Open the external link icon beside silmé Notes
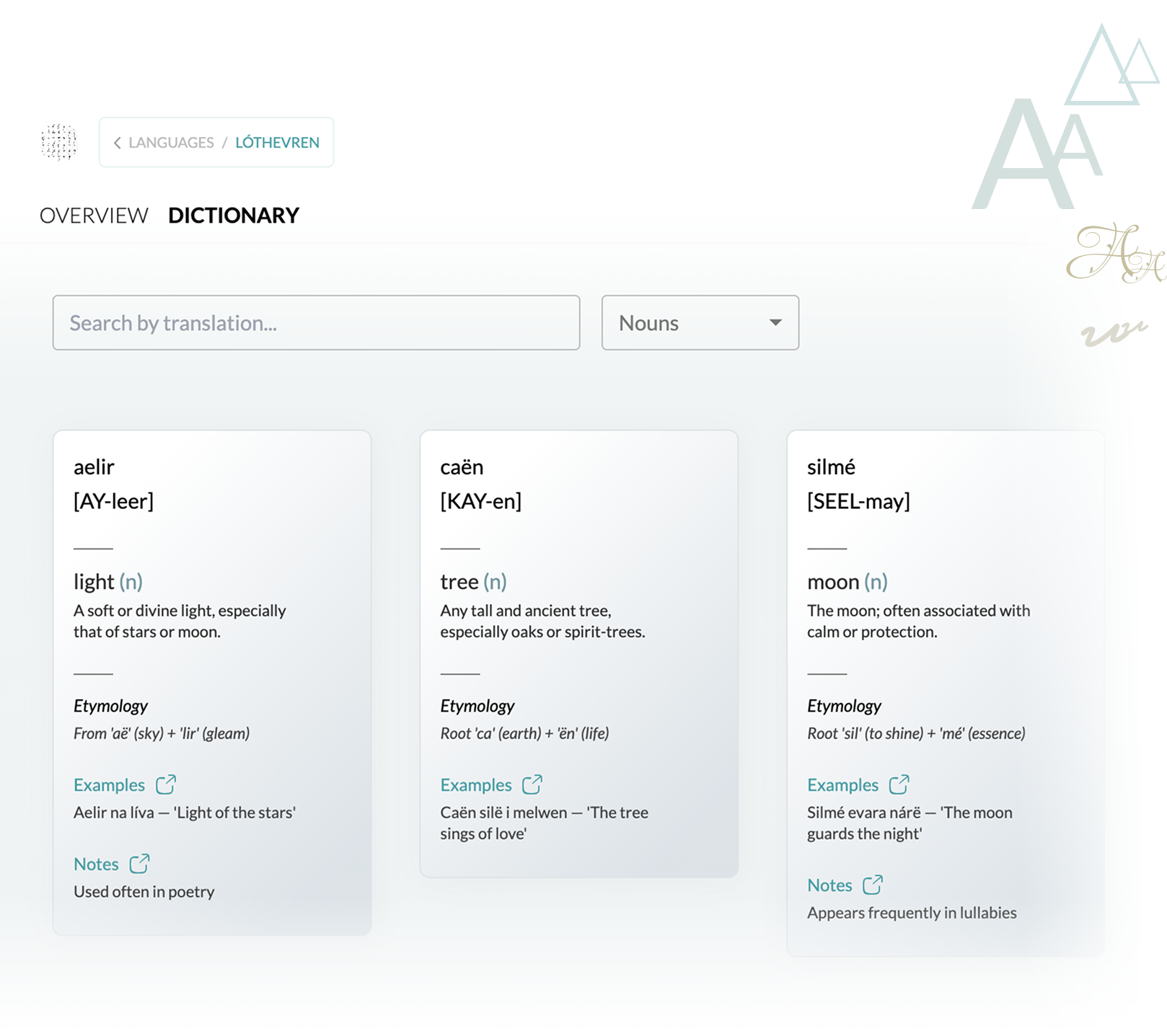1167x1036 pixels. pos(874,884)
